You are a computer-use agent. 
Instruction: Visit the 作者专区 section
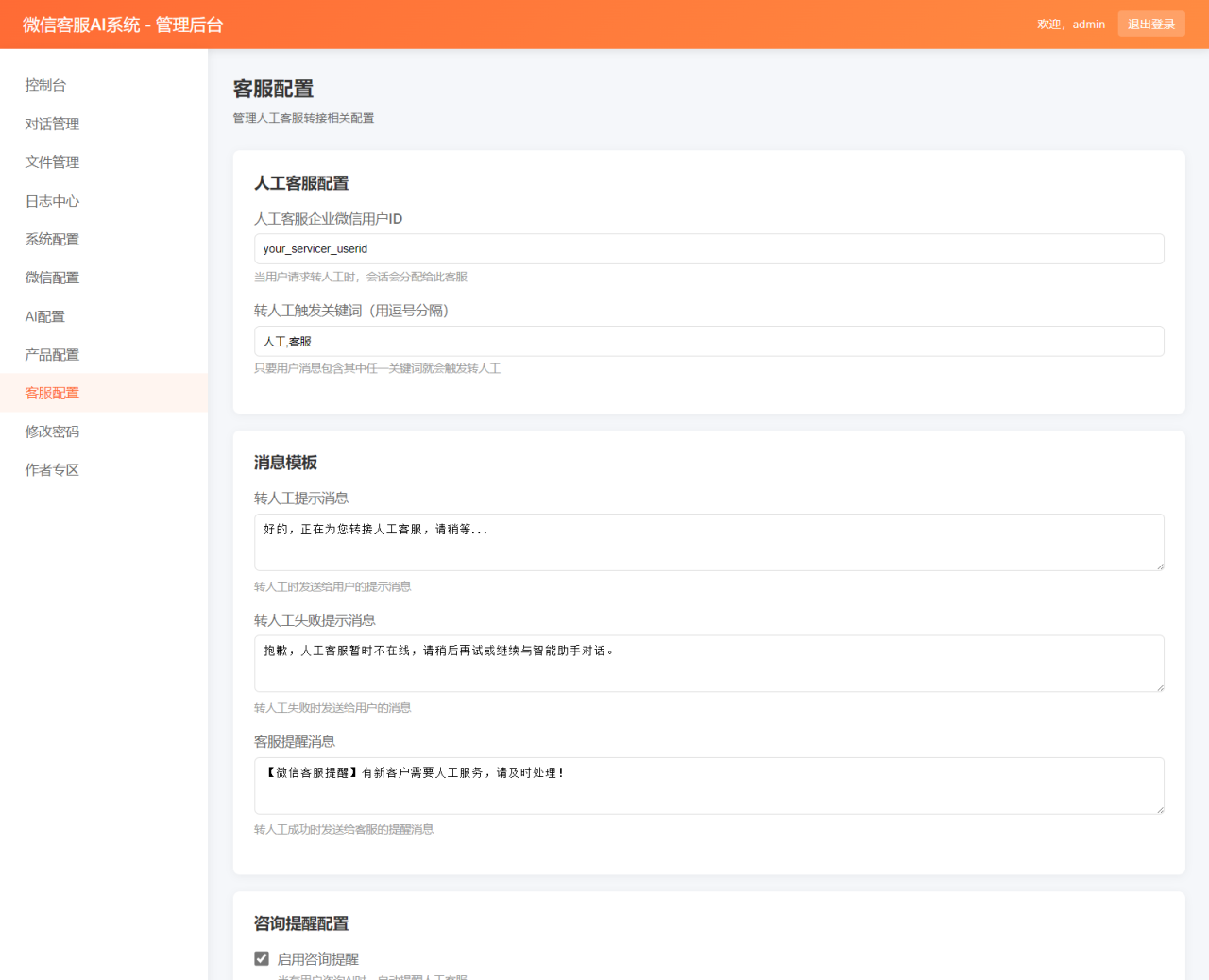click(x=52, y=469)
